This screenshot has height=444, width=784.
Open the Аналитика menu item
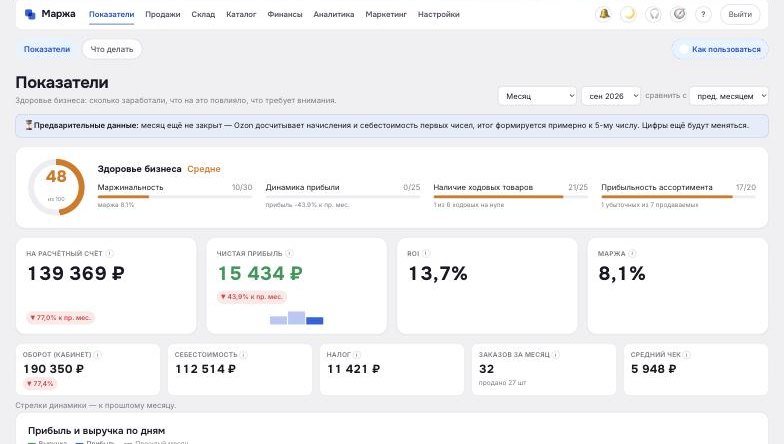(x=334, y=14)
